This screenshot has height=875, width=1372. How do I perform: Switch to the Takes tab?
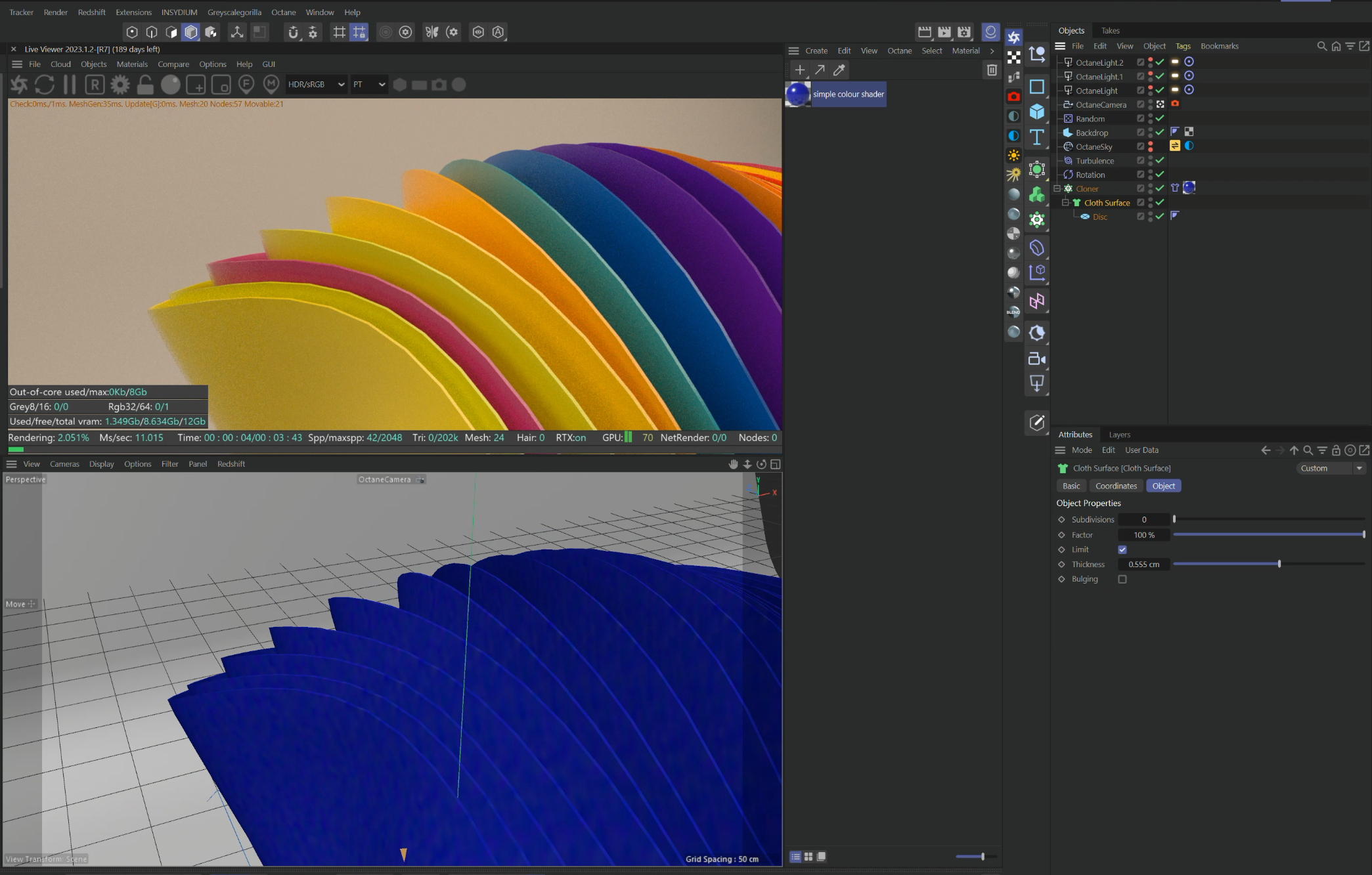[1110, 31]
